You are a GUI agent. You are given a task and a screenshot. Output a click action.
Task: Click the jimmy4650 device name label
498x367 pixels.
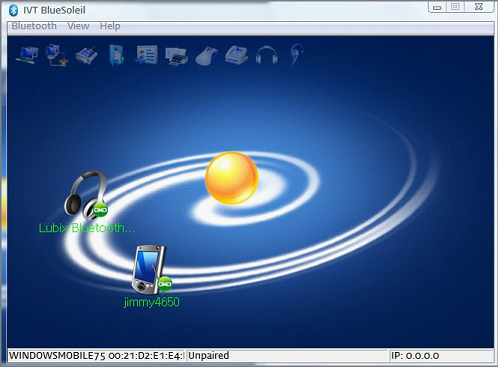point(152,302)
